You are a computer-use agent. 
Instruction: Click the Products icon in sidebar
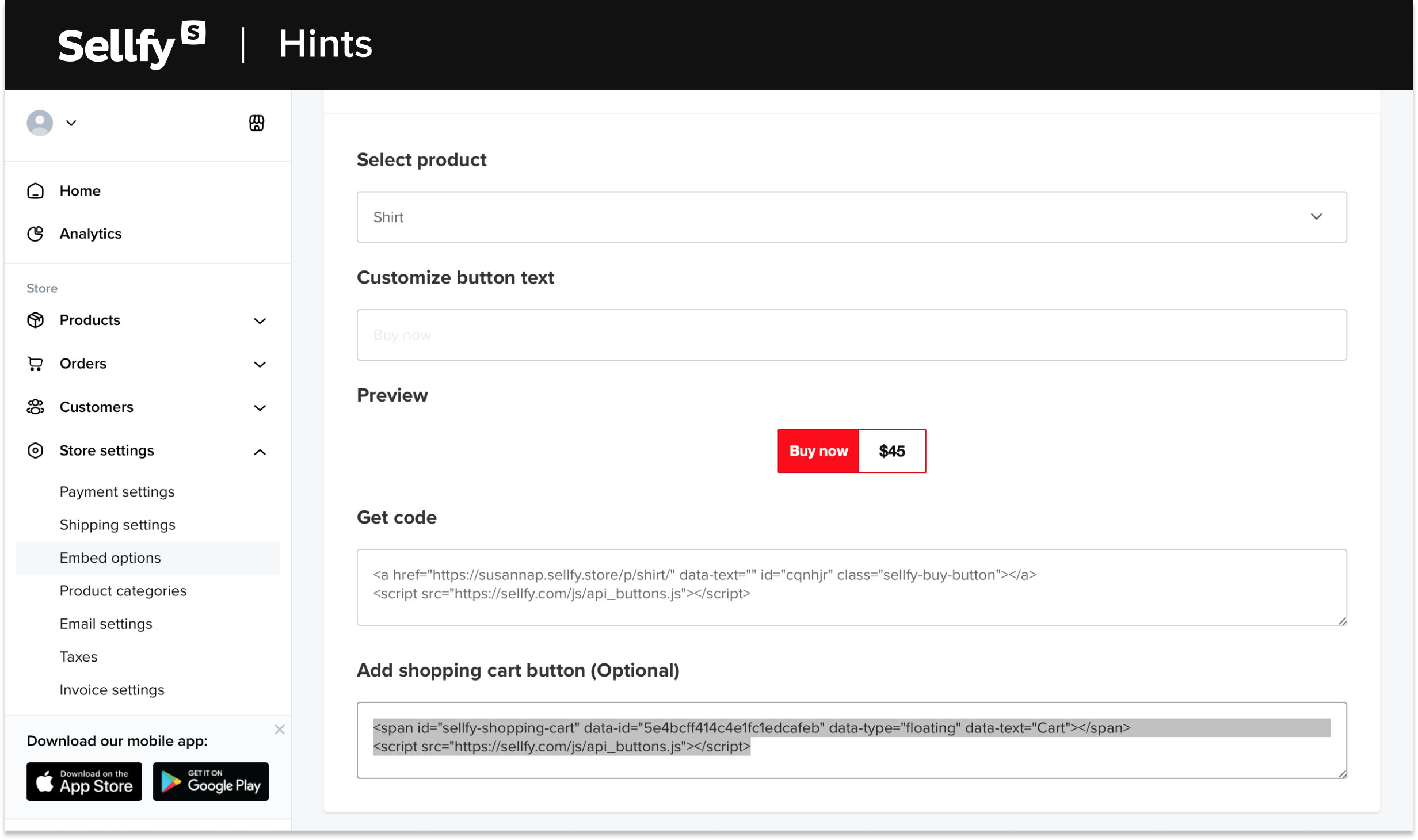coord(35,320)
